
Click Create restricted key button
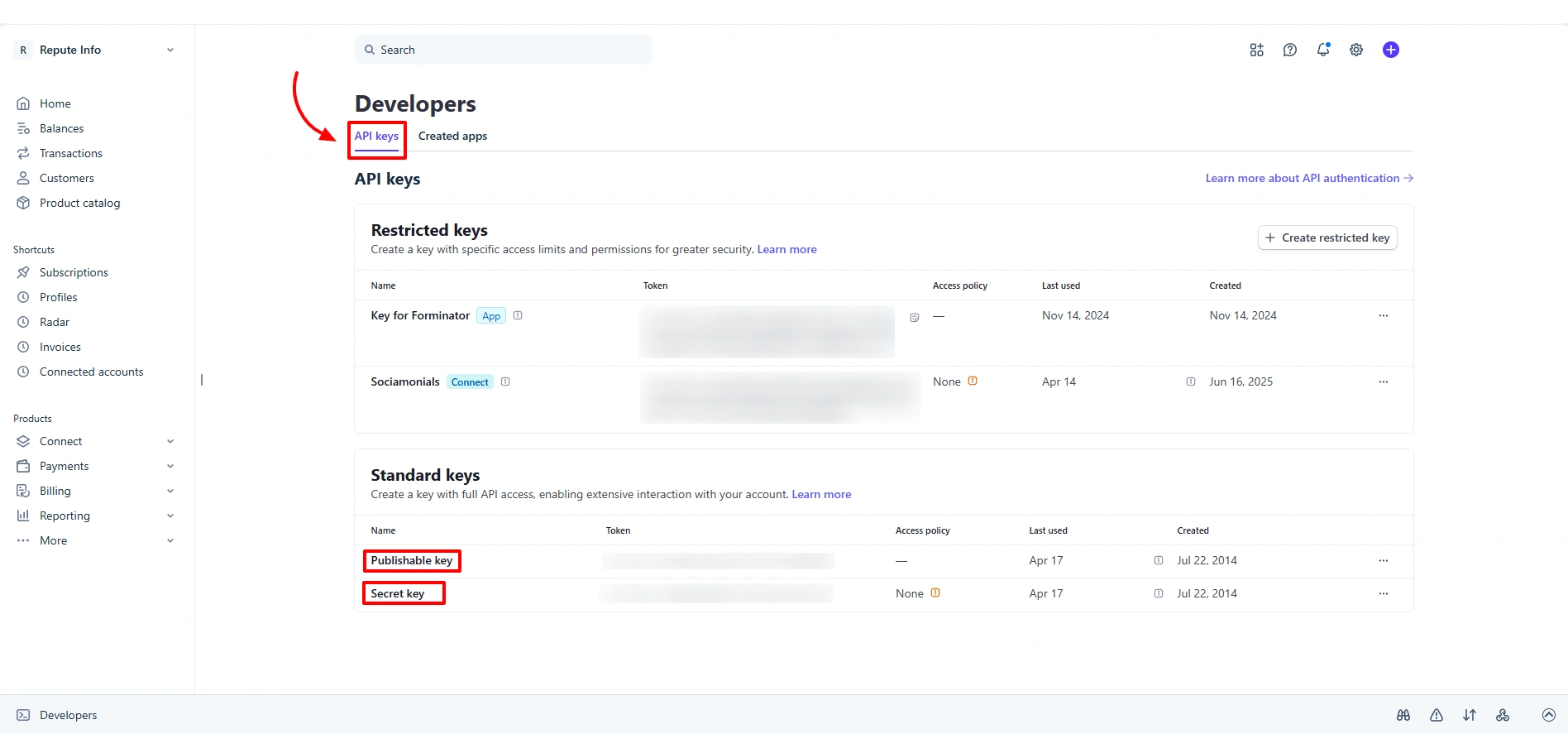tap(1327, 237)
